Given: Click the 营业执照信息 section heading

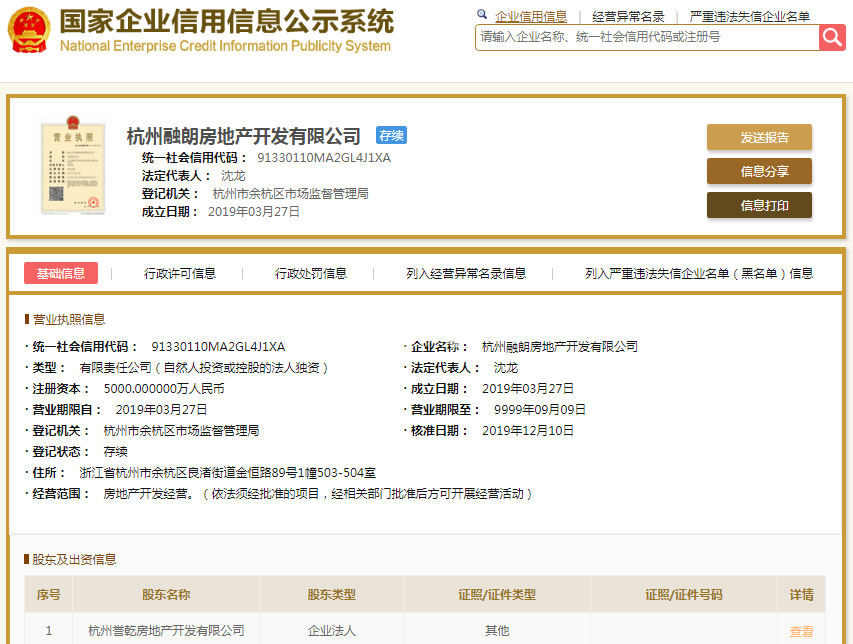Looking at the screenshot, I should coord(69,319).
